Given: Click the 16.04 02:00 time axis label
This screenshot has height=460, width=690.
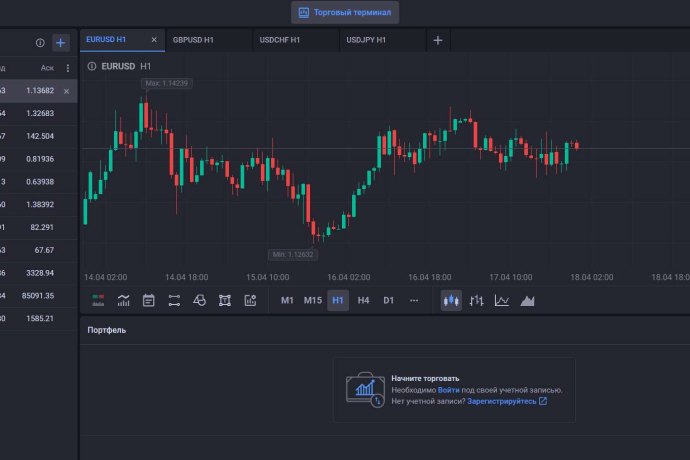Looking at the screenshot, I should tap(349, 277).
